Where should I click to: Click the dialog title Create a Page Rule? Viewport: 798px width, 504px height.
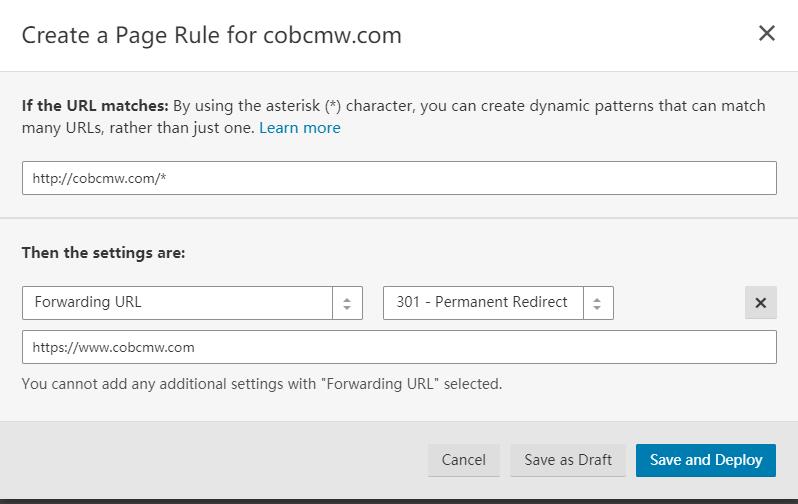(x=138, y=35)
